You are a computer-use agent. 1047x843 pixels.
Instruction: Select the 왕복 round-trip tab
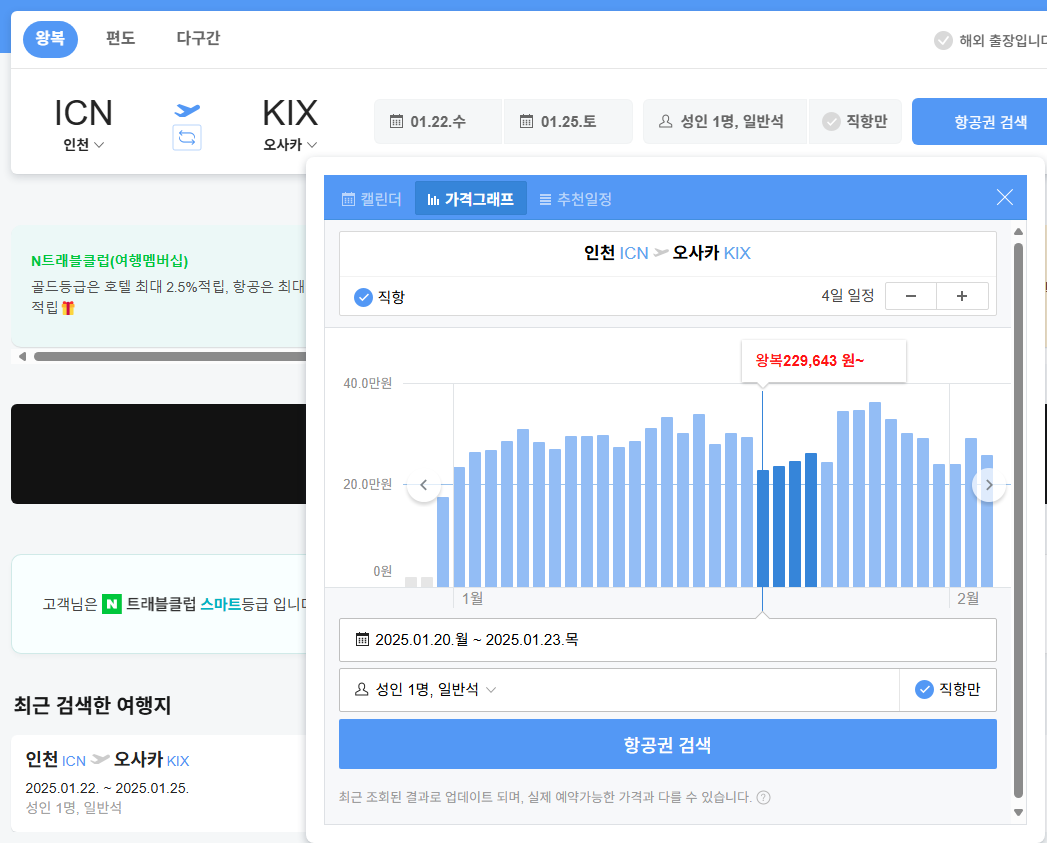tap(50, 39)
